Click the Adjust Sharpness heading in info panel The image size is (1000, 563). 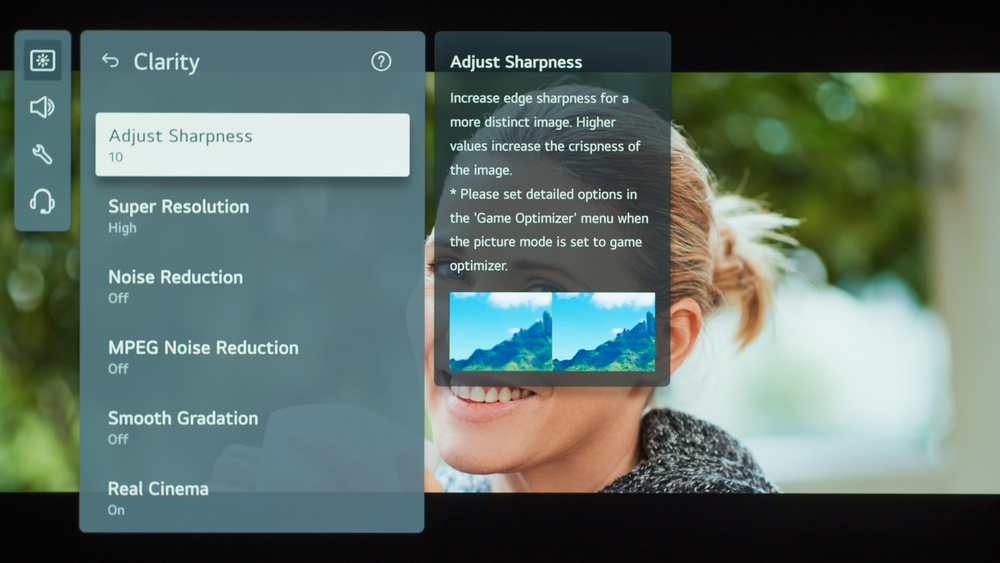point(516,62)
